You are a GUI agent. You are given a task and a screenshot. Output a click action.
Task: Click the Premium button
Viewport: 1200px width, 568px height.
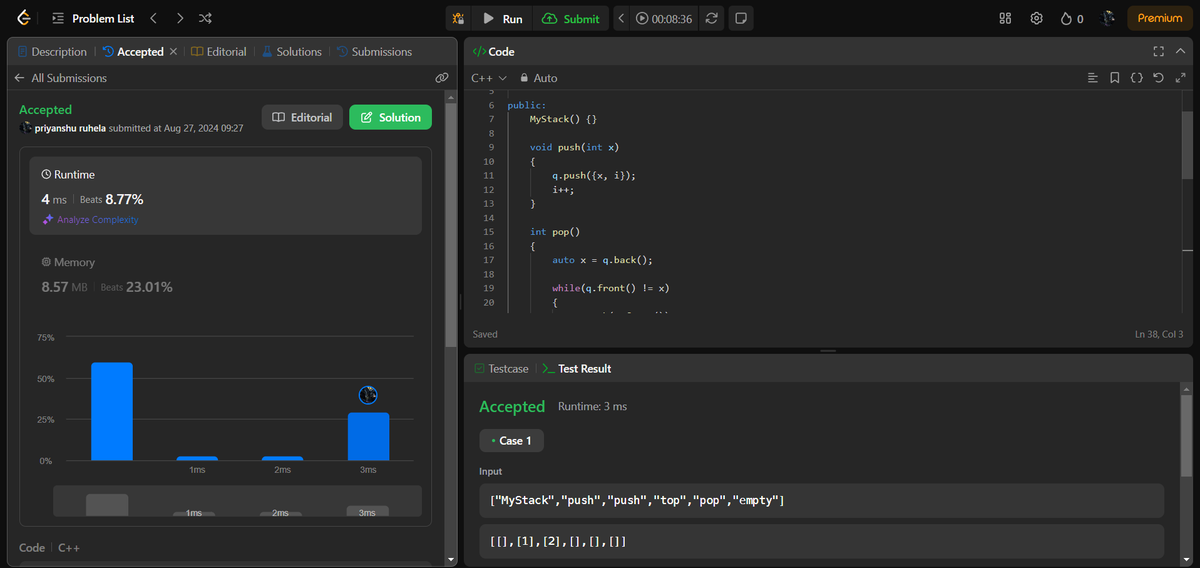coord(1160,18)
